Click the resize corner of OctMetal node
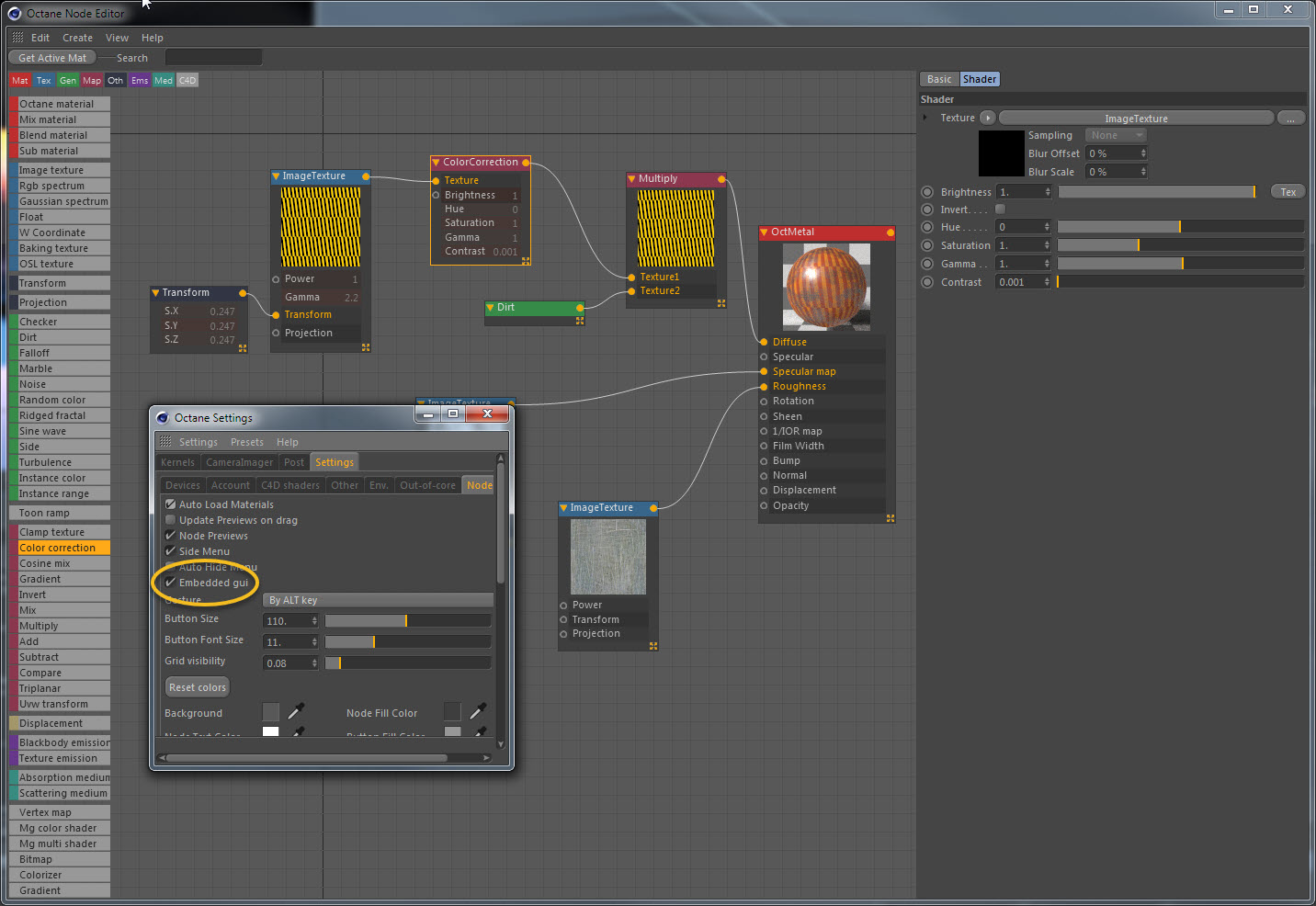Image resolution: width=1316 pixels, height=906 pixels. (891, 518)
